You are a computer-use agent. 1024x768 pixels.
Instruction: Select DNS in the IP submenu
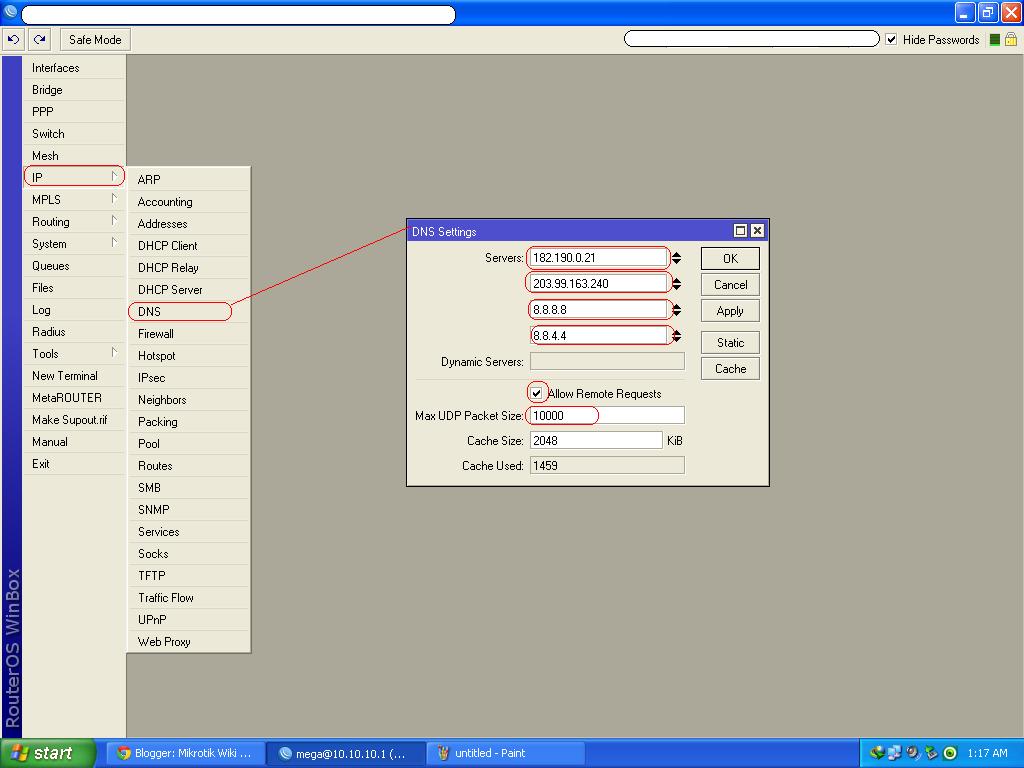189,312
